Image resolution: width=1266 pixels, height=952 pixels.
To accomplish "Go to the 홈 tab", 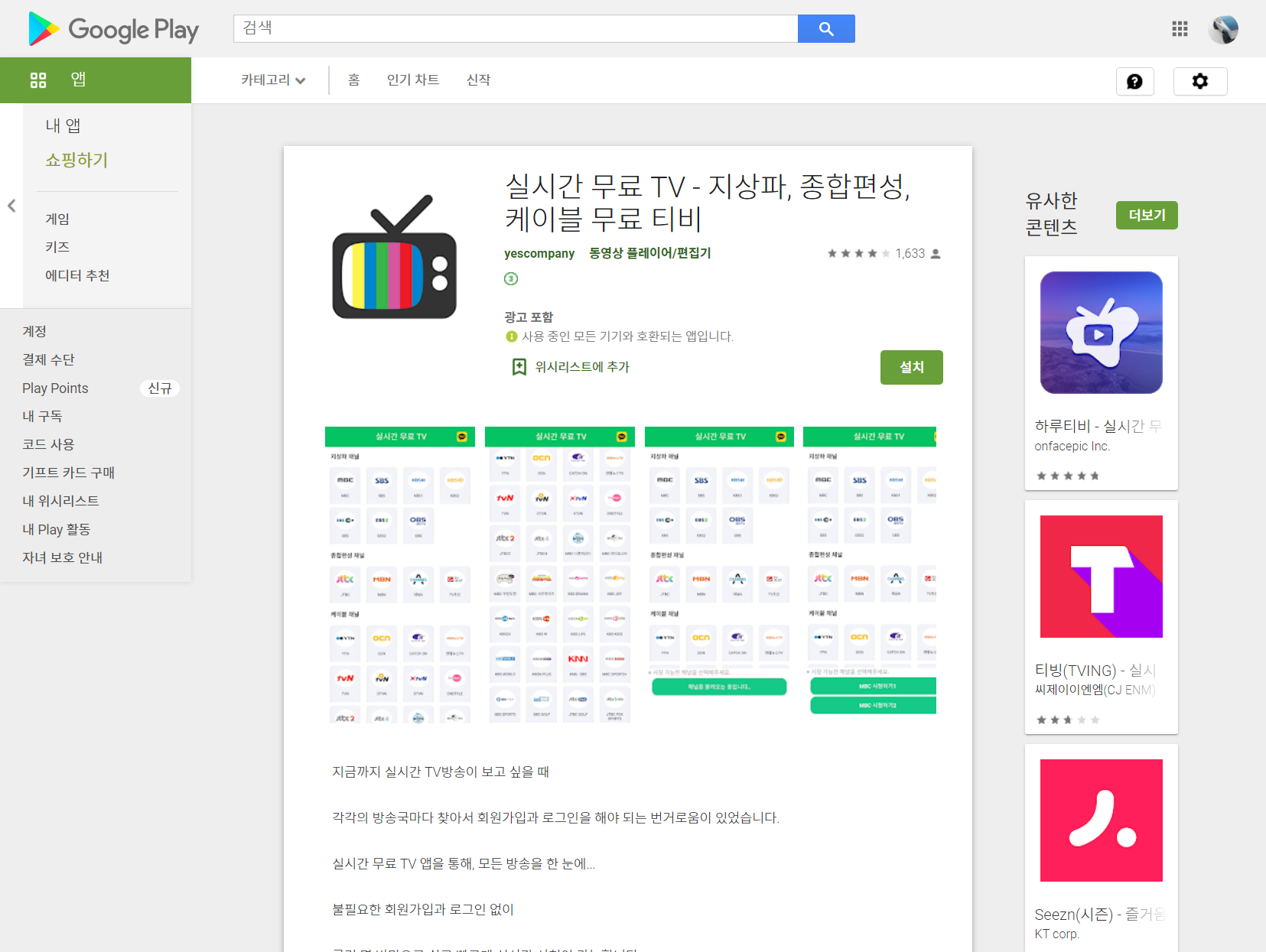I will (x=353, y=80).
